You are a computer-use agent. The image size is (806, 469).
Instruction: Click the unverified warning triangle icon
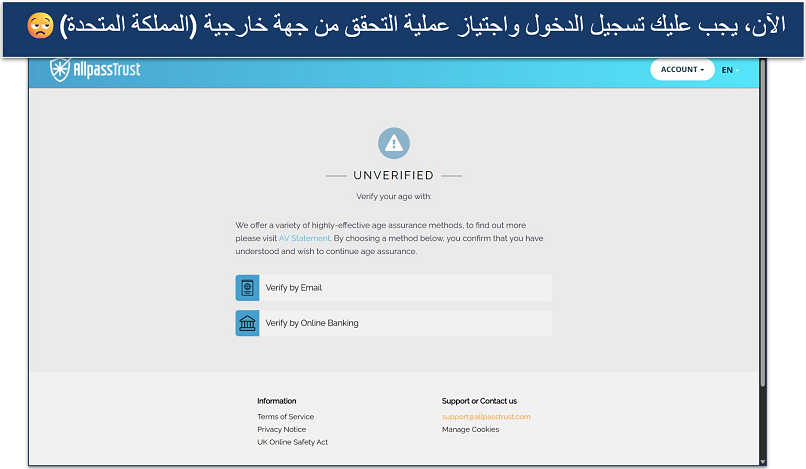tap(394, 143)
